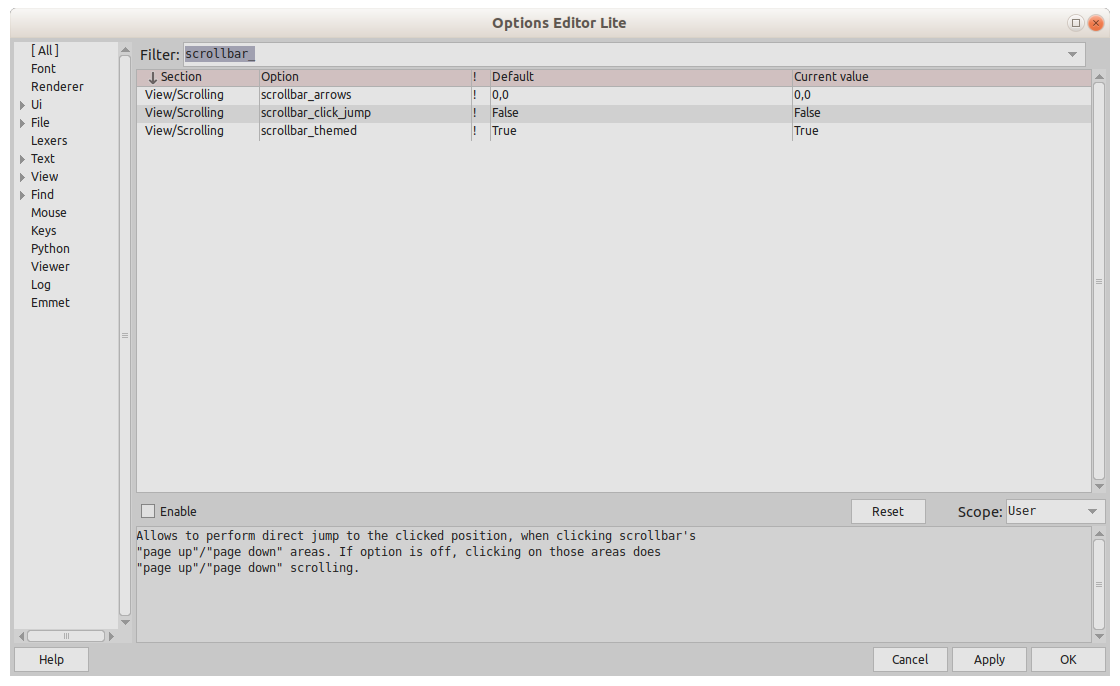Close the Options Editor Lite window
Viewport: 1120px width, 686px height.
coord(1096,23)
